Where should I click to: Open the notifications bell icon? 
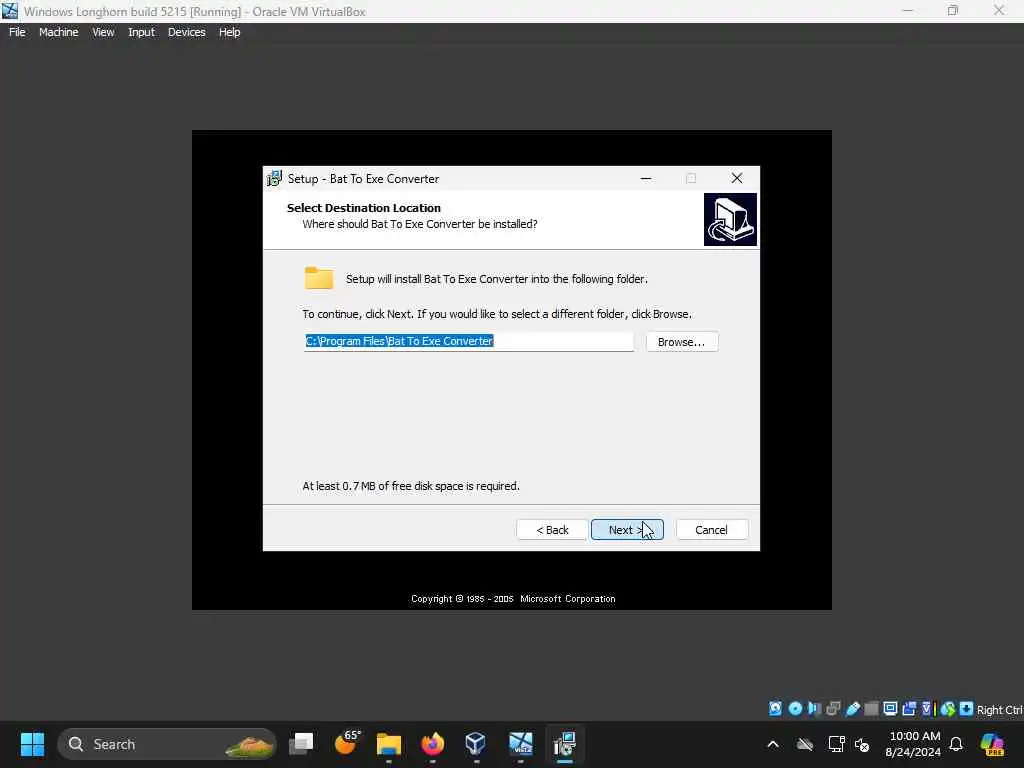pyautogui.click(x=956, y=744)
